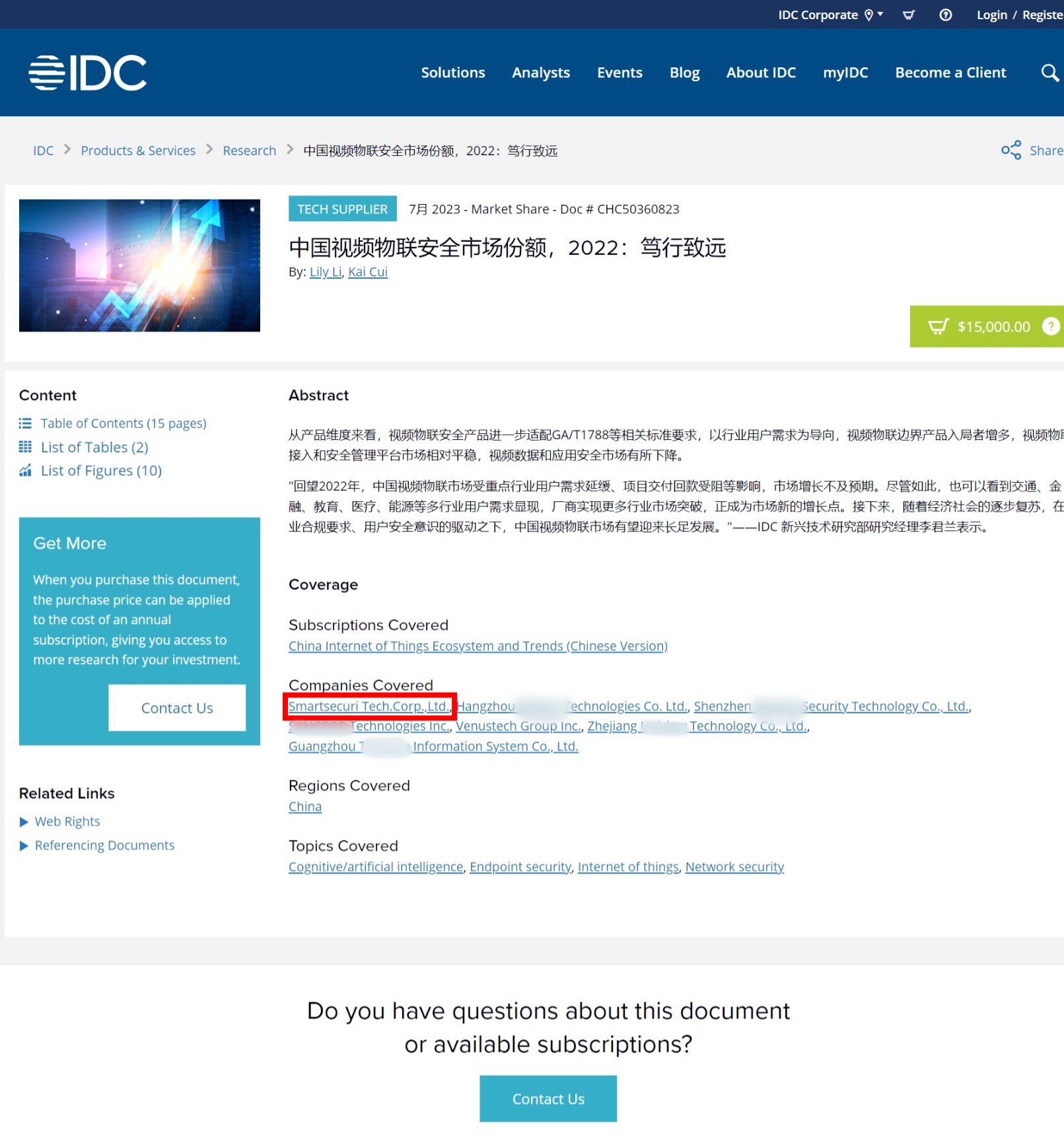Open author Lily Li's profile
This screenshot has width=1064, height=1141.
click(326, 272)
